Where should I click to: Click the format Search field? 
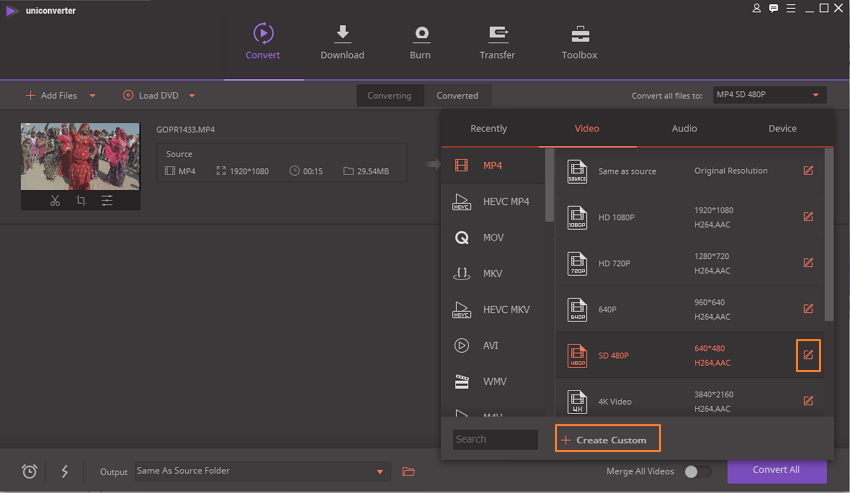(495, 439)
